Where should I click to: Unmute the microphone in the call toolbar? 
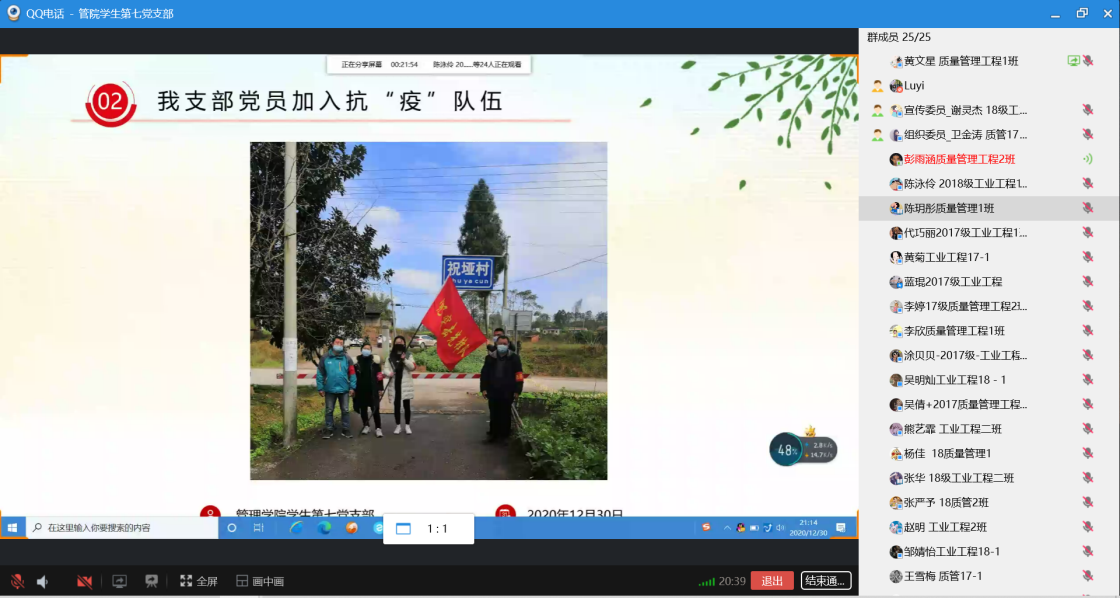click(x=17, y=581)
